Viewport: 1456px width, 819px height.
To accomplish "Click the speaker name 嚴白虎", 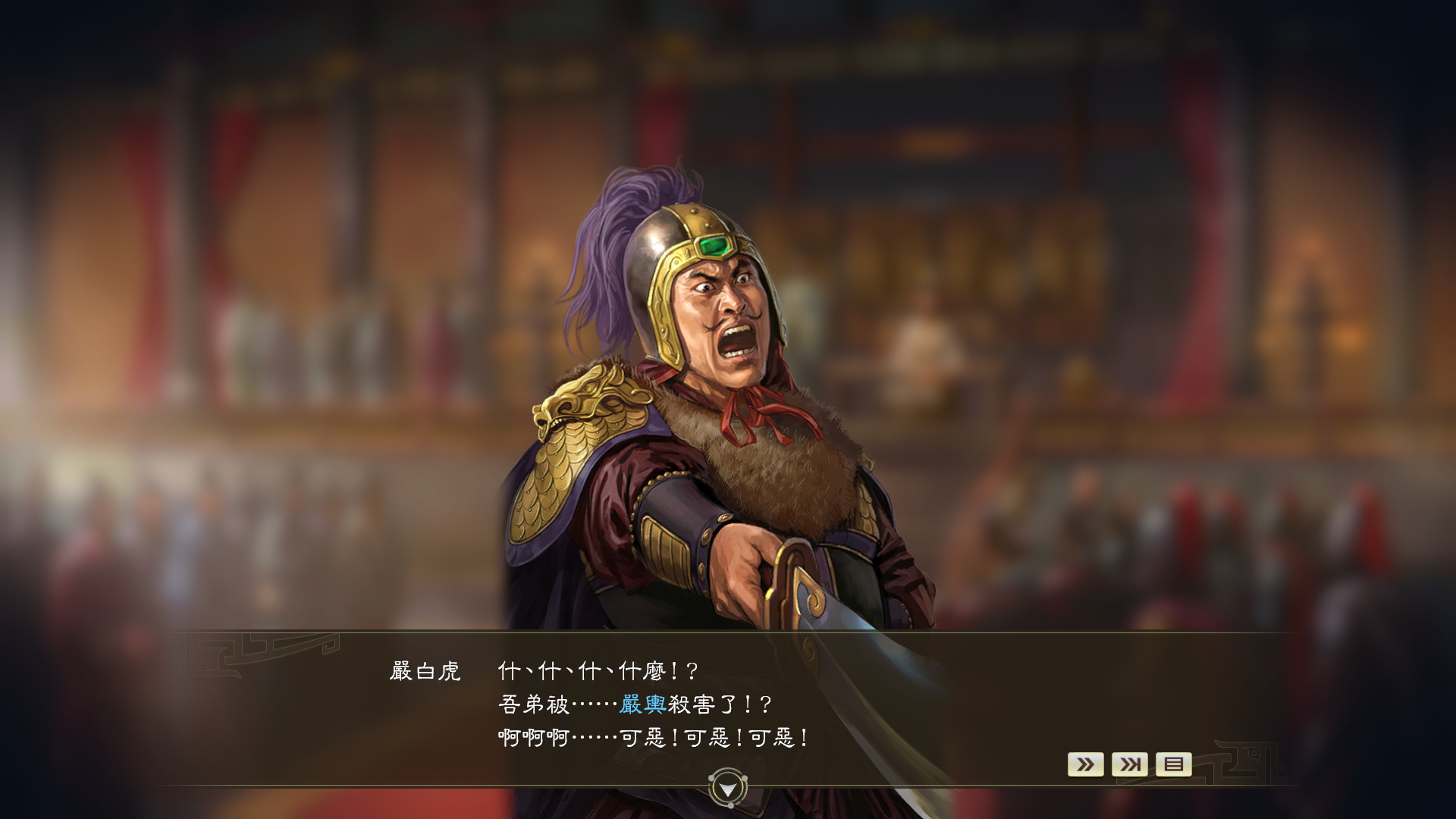I will [425, 671].
